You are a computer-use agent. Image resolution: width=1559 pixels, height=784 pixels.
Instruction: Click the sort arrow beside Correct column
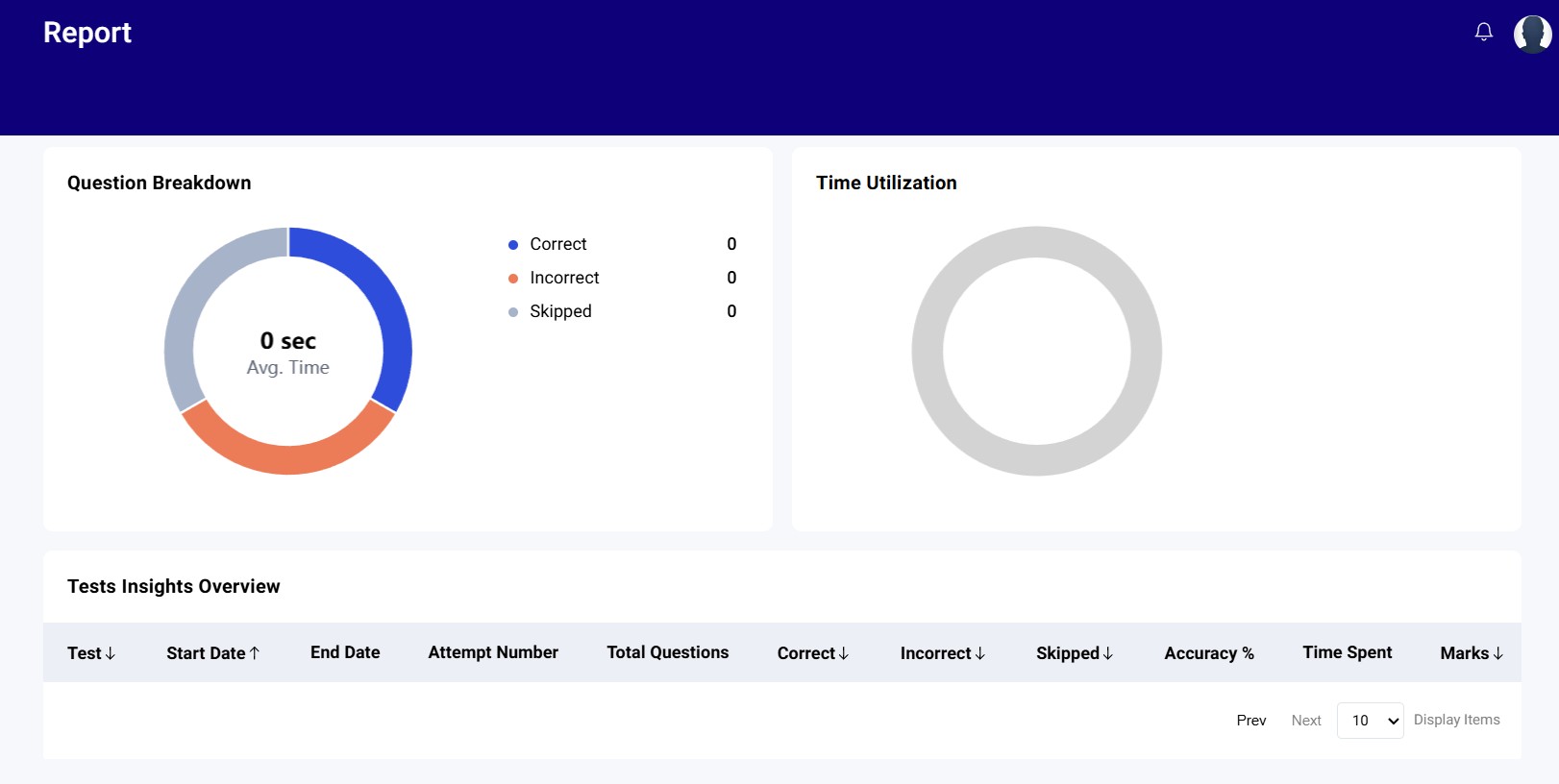(844, 653)
